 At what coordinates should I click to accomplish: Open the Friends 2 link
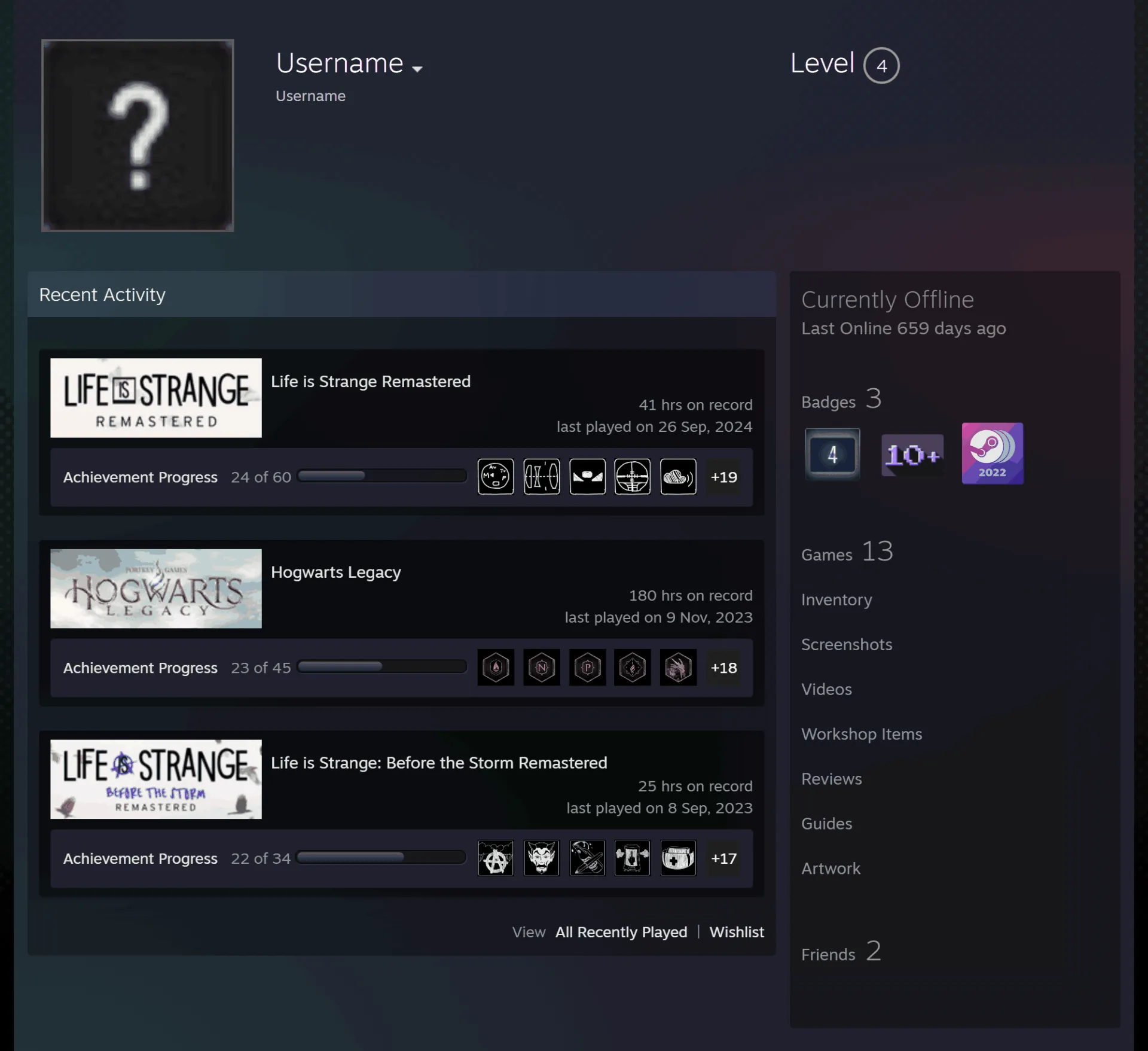841,951
